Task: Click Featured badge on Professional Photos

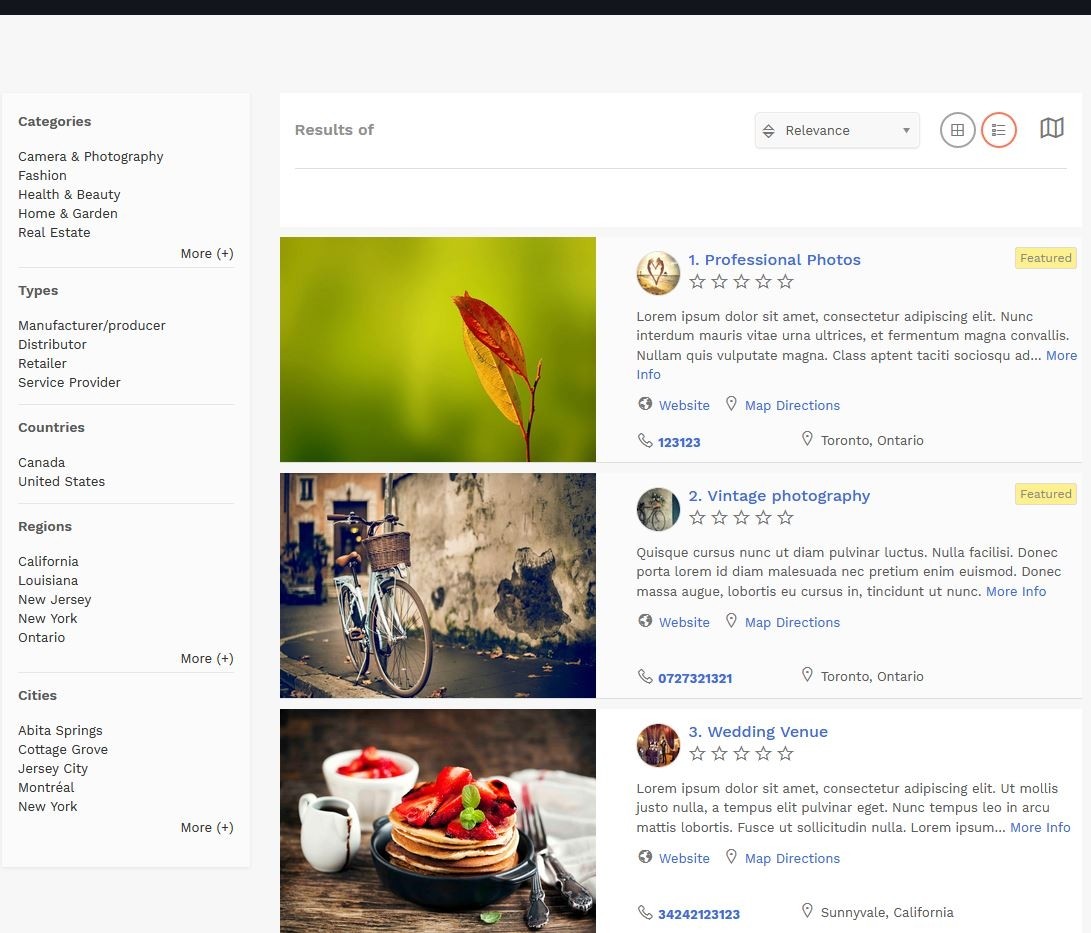Action: click(x=1045, y=257)
